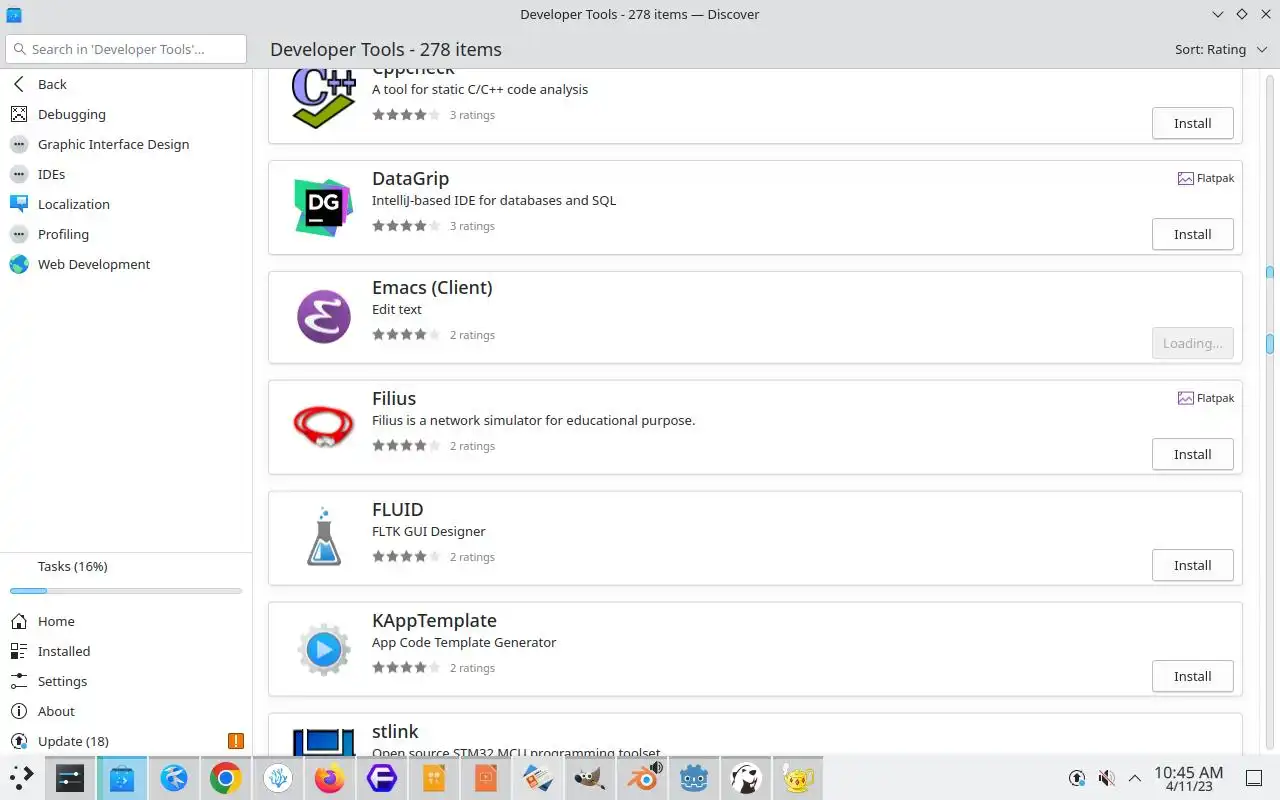Click the orange update warning badge
Image resolution: width=1280 pixels, height=800 pixels.
tap(236, 741)
